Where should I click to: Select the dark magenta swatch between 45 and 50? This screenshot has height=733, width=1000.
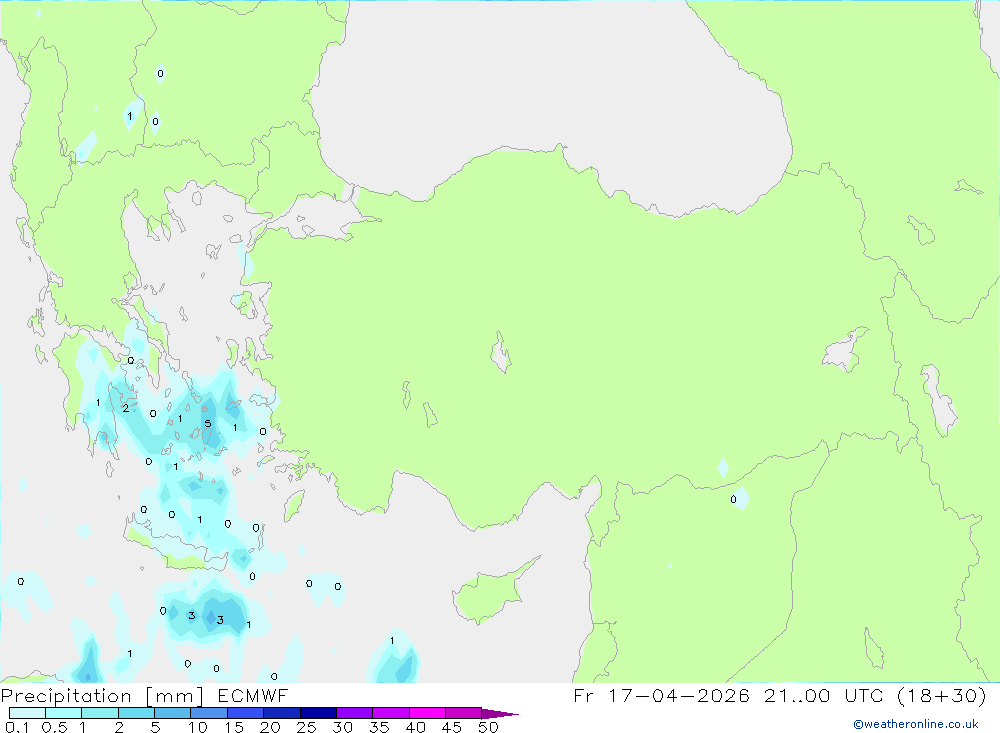click(463, 713)
